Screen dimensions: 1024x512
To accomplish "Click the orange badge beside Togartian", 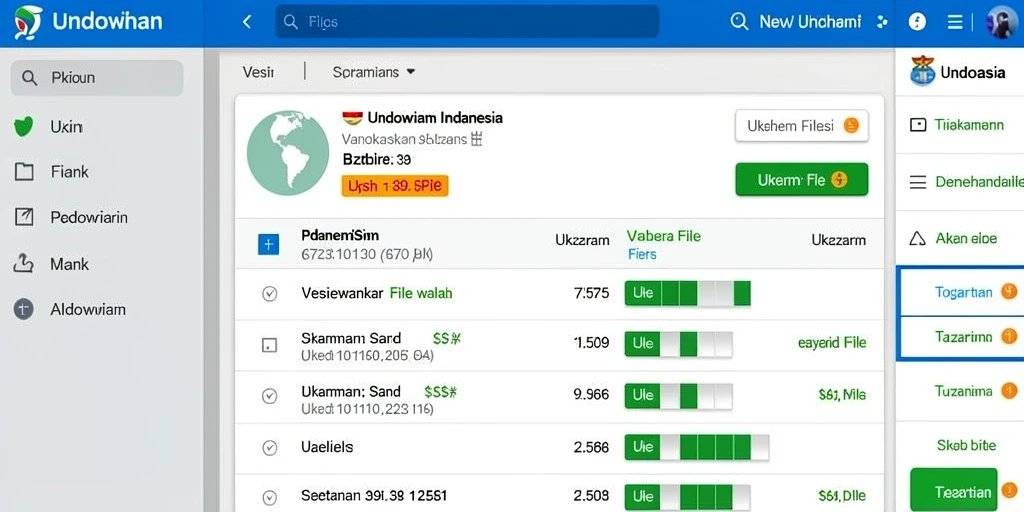I will pos(1009,292).
